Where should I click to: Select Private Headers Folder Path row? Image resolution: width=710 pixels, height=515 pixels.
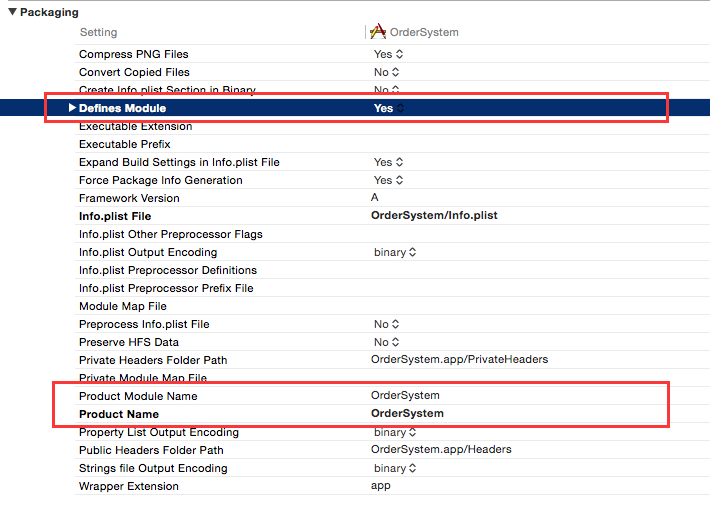click(x=392, y=360)
